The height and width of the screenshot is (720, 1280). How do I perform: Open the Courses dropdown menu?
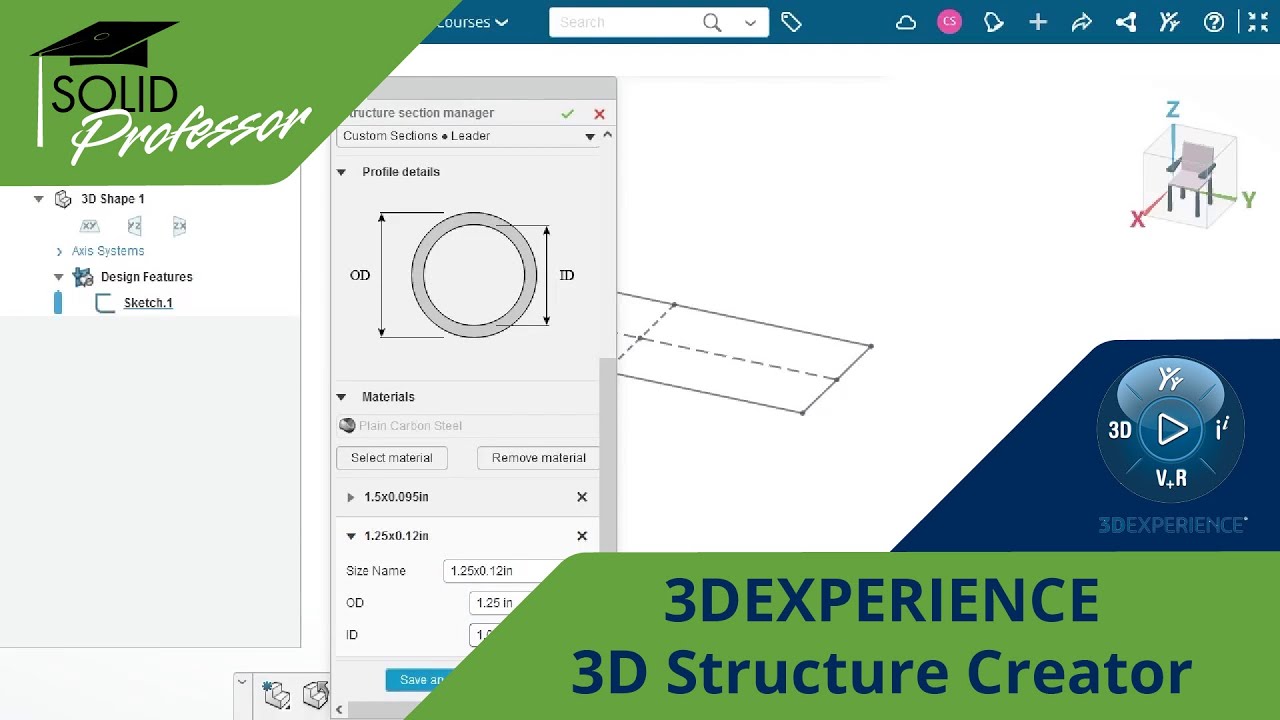[x=472, y=22]
